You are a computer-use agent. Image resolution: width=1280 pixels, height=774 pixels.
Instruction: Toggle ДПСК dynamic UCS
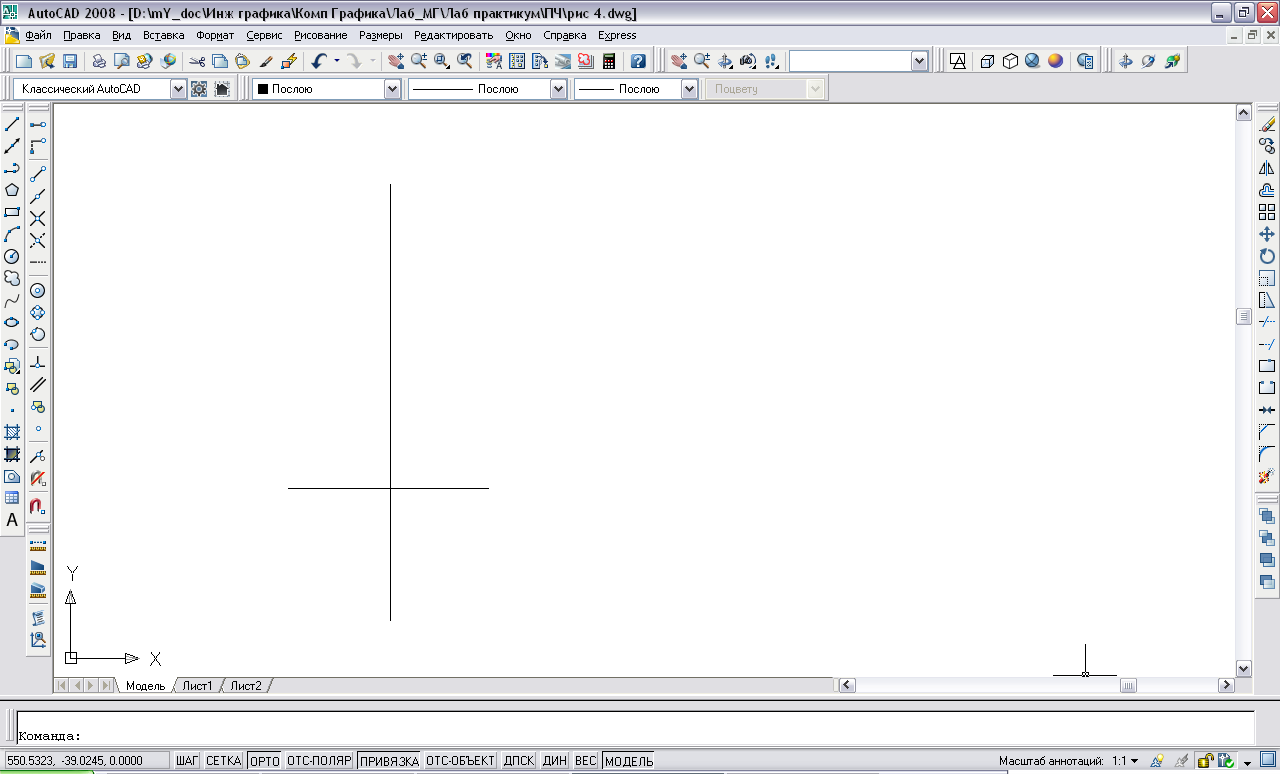click(519, 761)
